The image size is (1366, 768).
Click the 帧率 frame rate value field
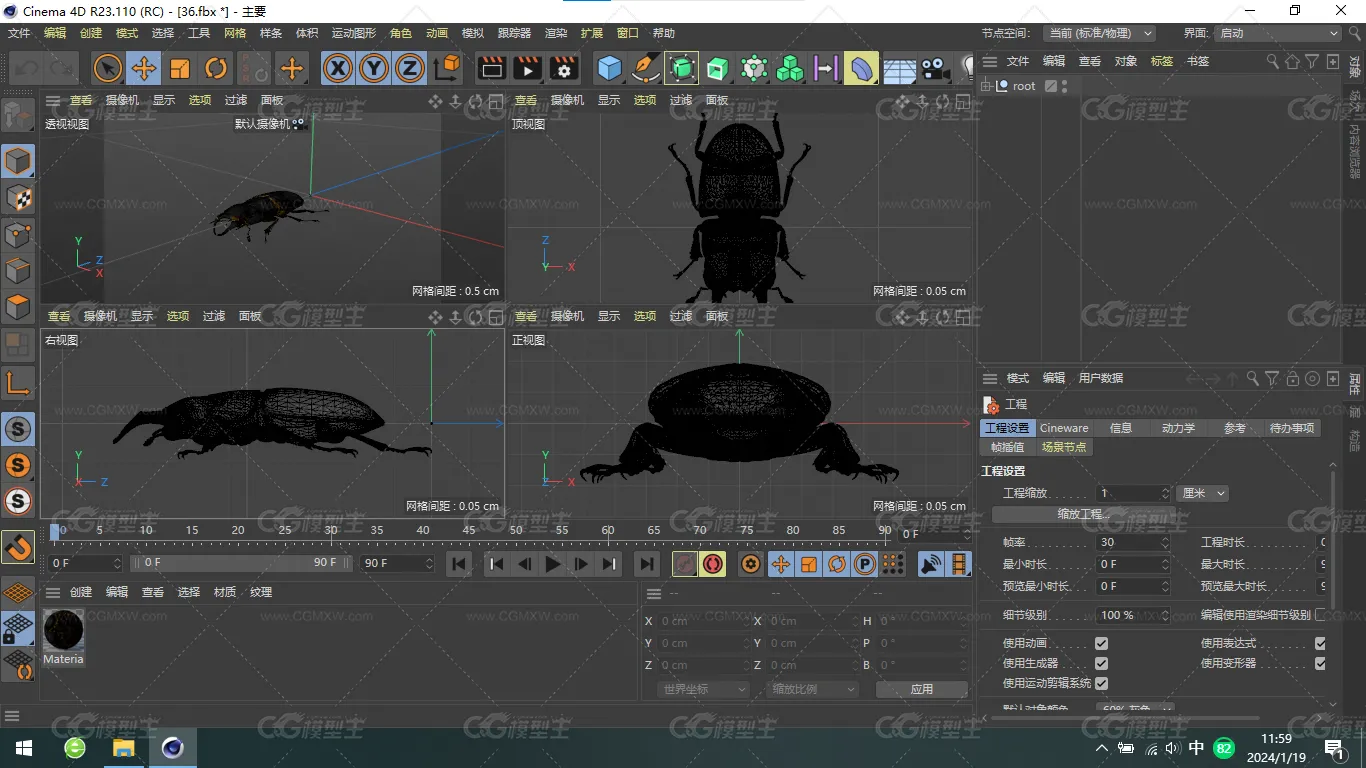1132,542
